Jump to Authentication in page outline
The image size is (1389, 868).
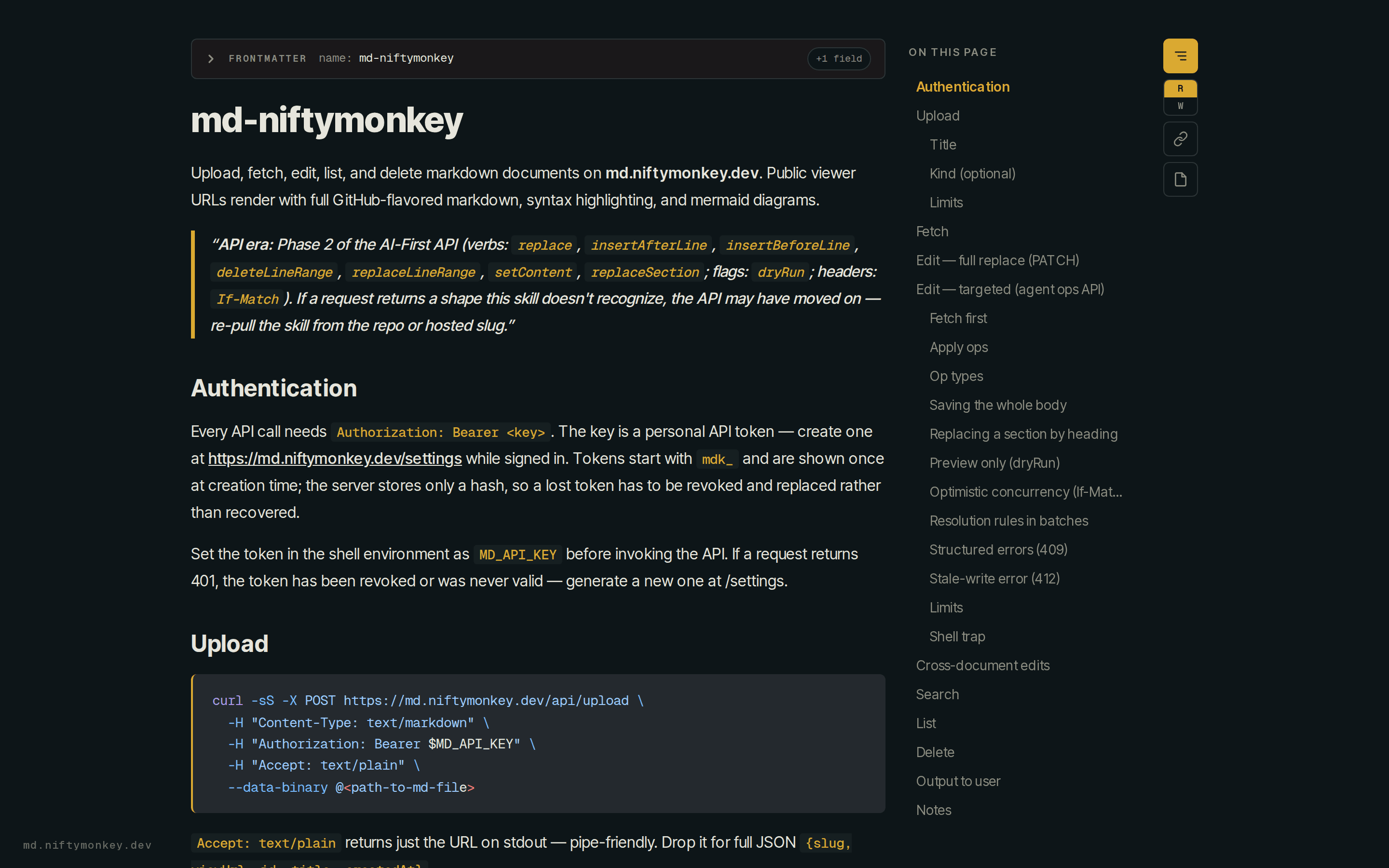[x=963, y=87]
